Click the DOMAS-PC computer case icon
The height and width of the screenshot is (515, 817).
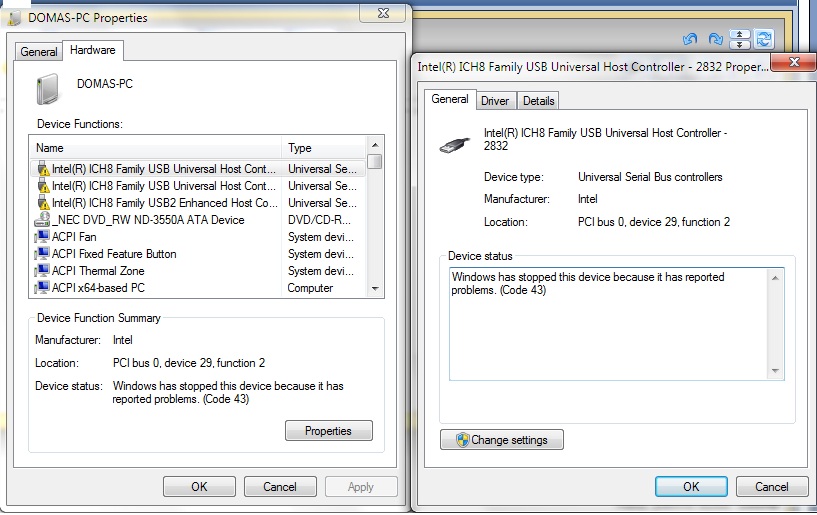(x=47, y=89)
